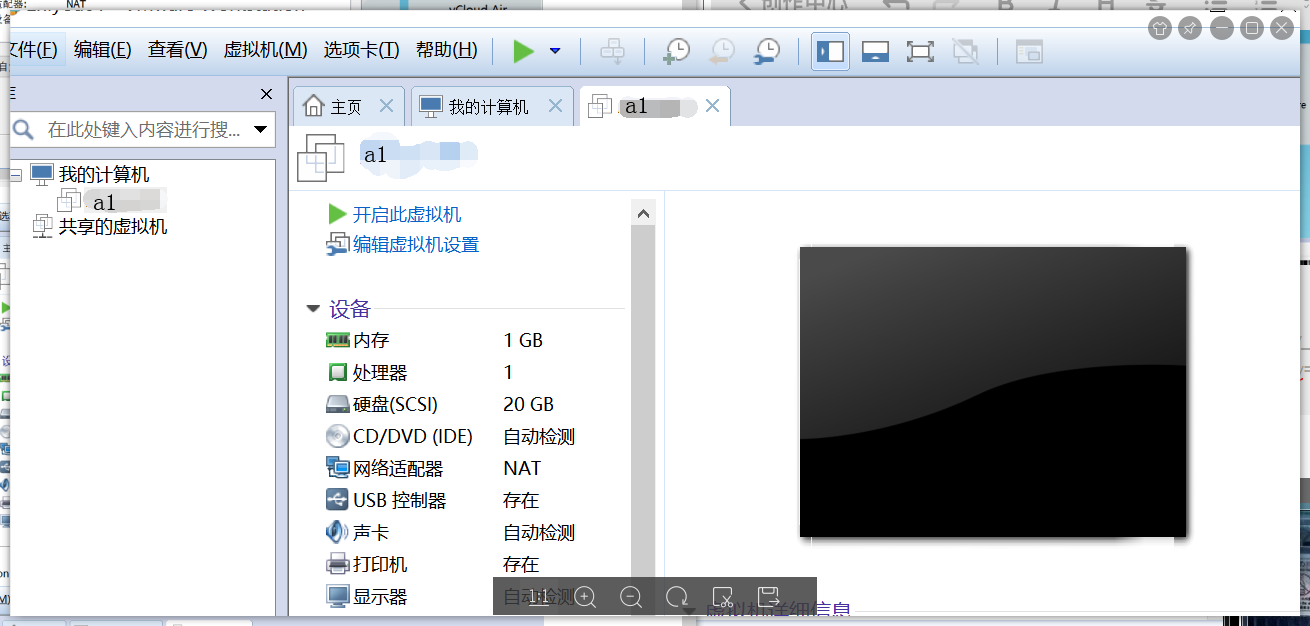
Task: Open the 选项卡(T) menu
Action: pos(361,50)
